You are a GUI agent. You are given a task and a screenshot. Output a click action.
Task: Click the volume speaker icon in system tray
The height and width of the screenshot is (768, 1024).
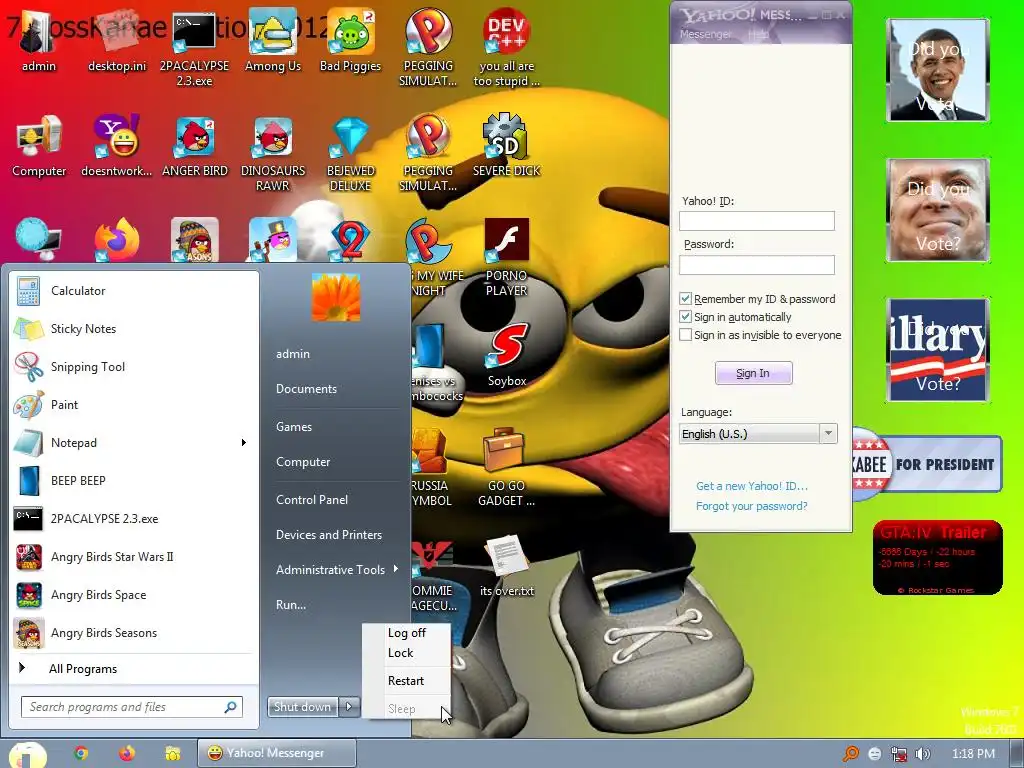[x=922, y=754]
